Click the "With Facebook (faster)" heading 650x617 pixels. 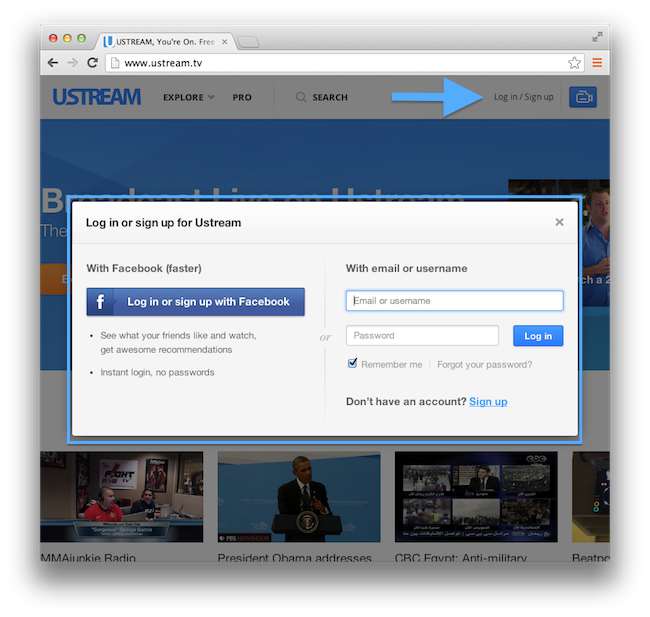(x=144, y=269)
